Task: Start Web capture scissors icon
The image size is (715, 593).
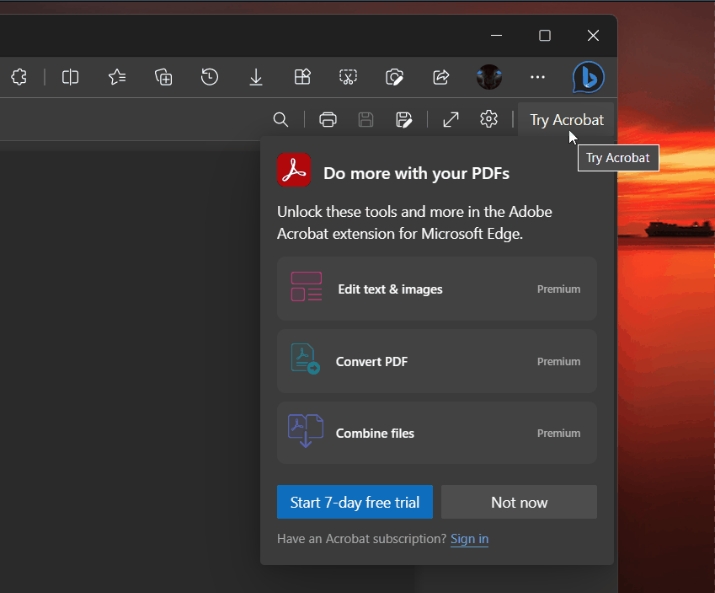Action: [348, 77]
